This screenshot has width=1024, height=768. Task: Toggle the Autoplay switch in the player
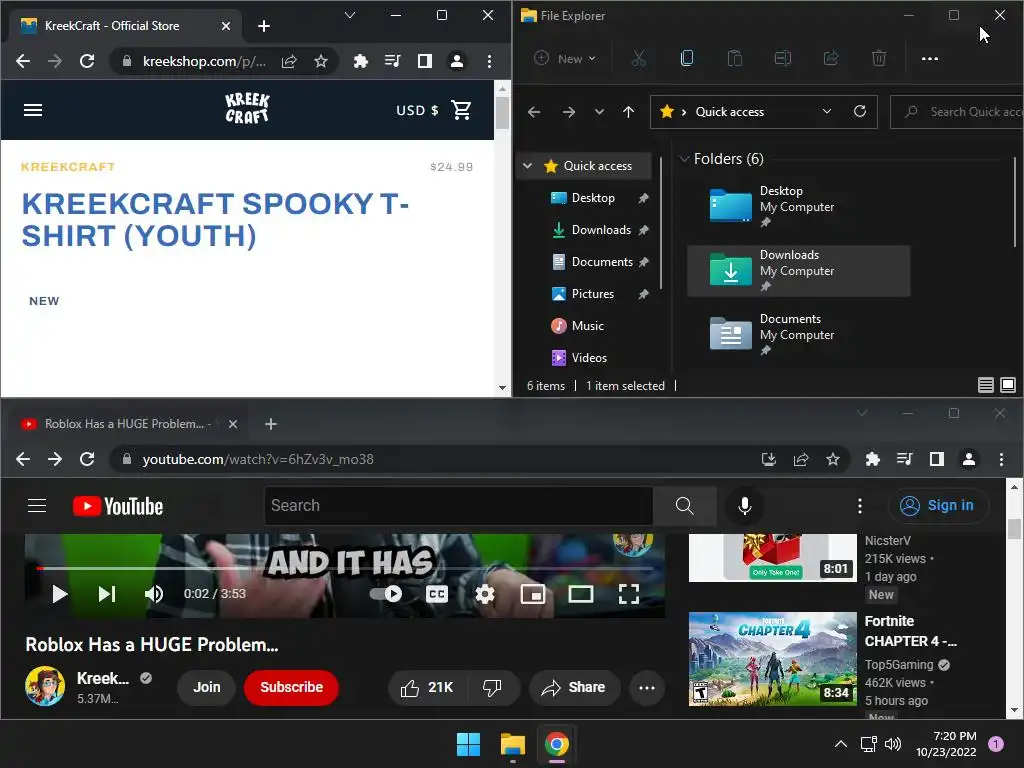tap(386, 594)
